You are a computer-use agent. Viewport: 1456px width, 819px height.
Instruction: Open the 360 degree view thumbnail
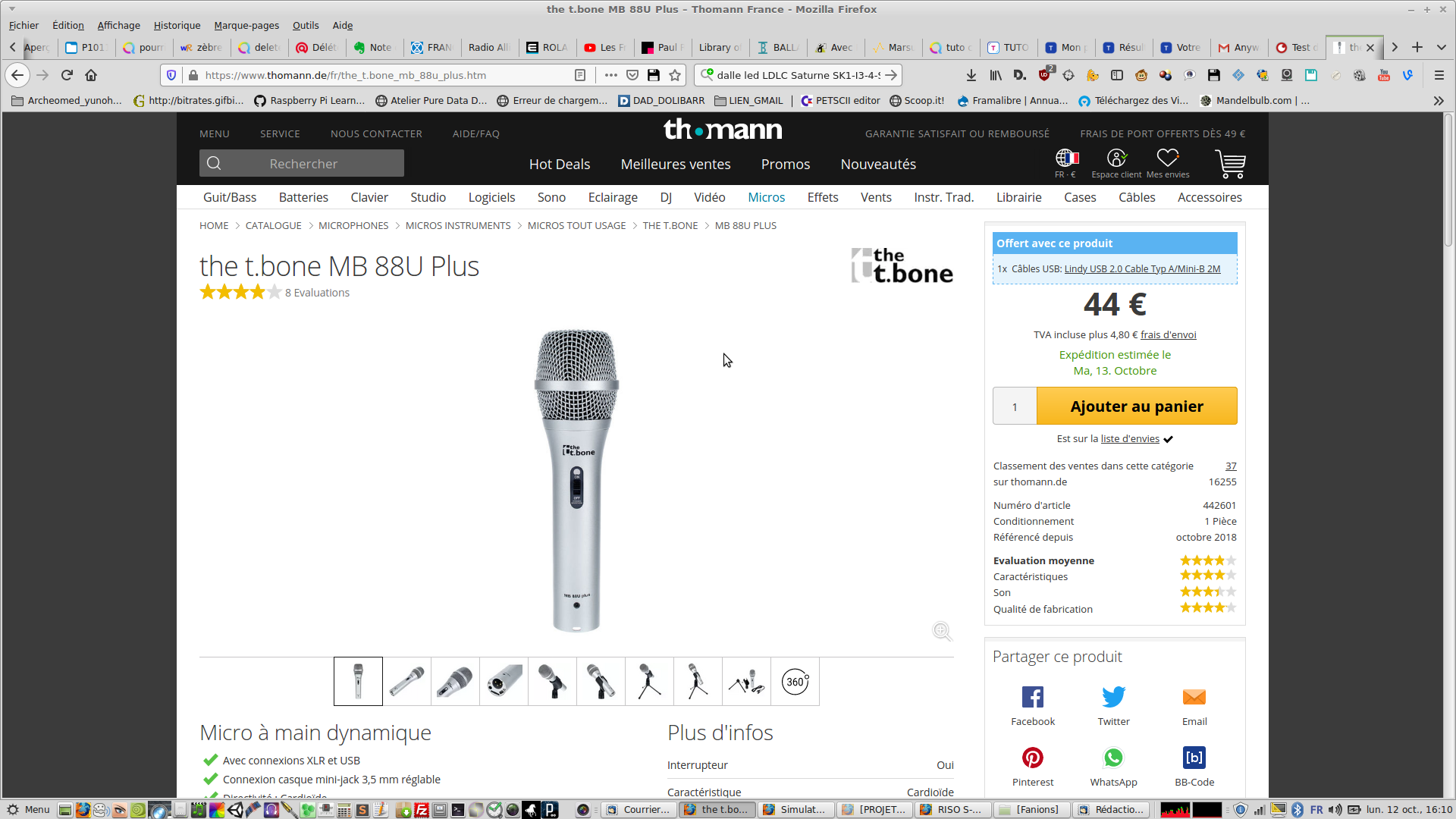click(x=795, y=681)
